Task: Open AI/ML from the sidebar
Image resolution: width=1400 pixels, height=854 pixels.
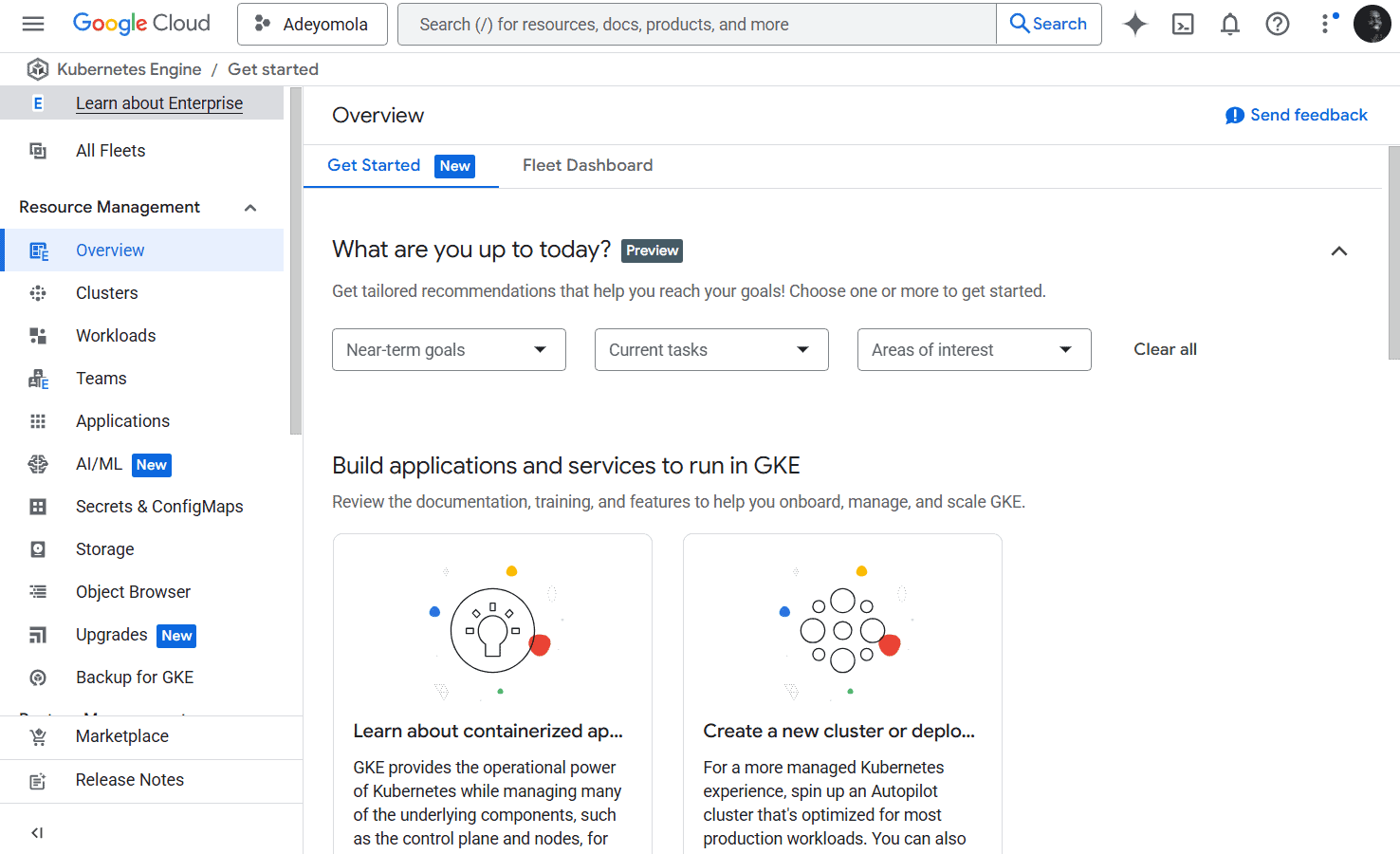Action: (x=142, y=464)
